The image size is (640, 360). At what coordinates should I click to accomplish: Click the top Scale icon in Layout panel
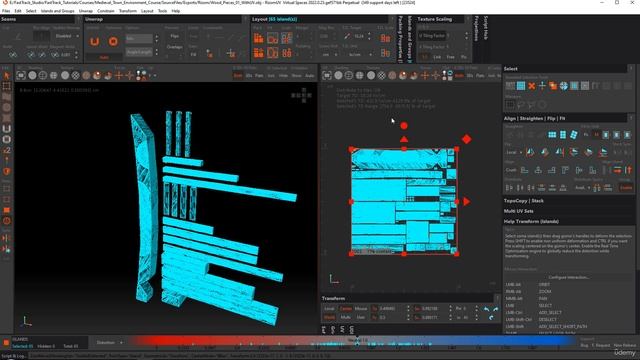tap(287, 38)
